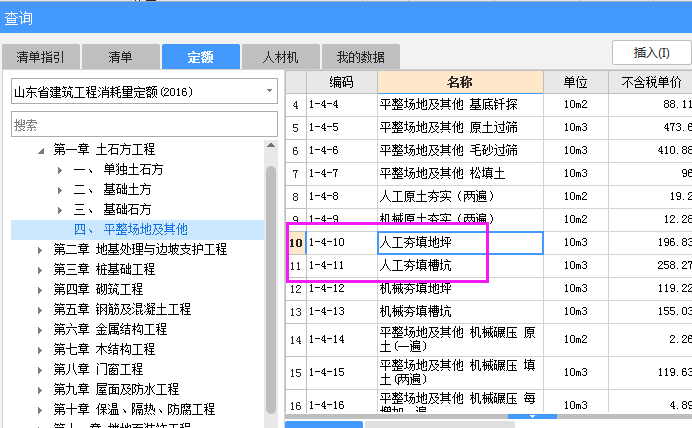
Task: Select 平整场地及其他 毛砂过筛 cell
Action: pos(460,151)
